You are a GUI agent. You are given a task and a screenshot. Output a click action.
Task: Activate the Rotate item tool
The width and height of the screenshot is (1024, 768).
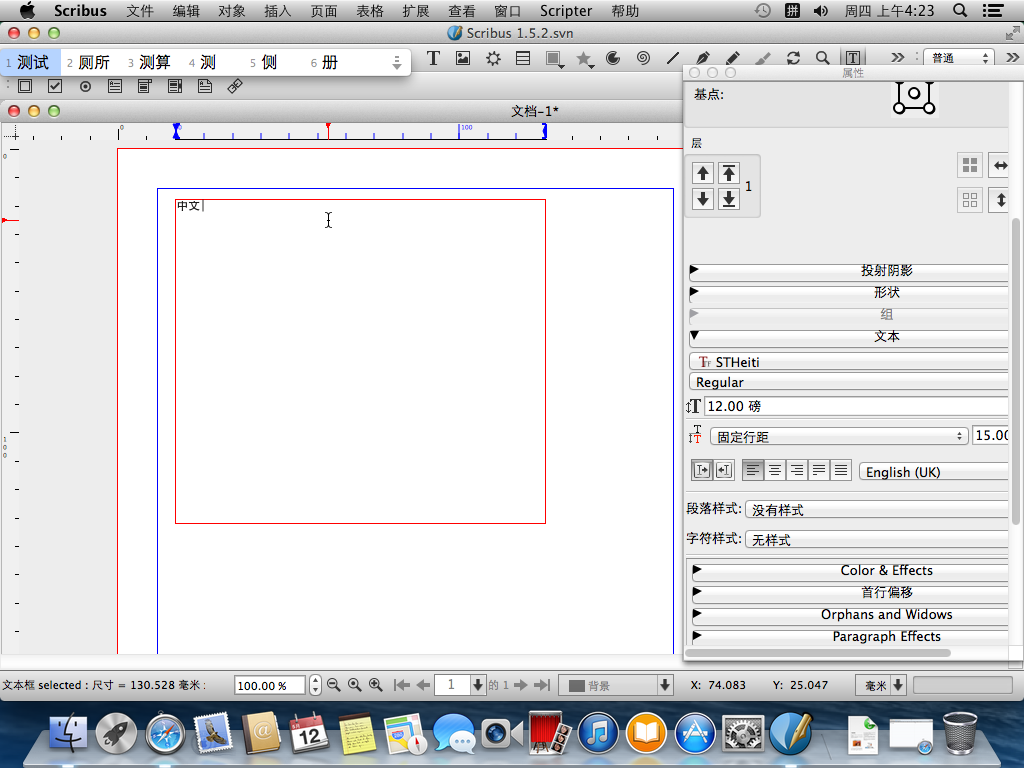click(793, 58)
